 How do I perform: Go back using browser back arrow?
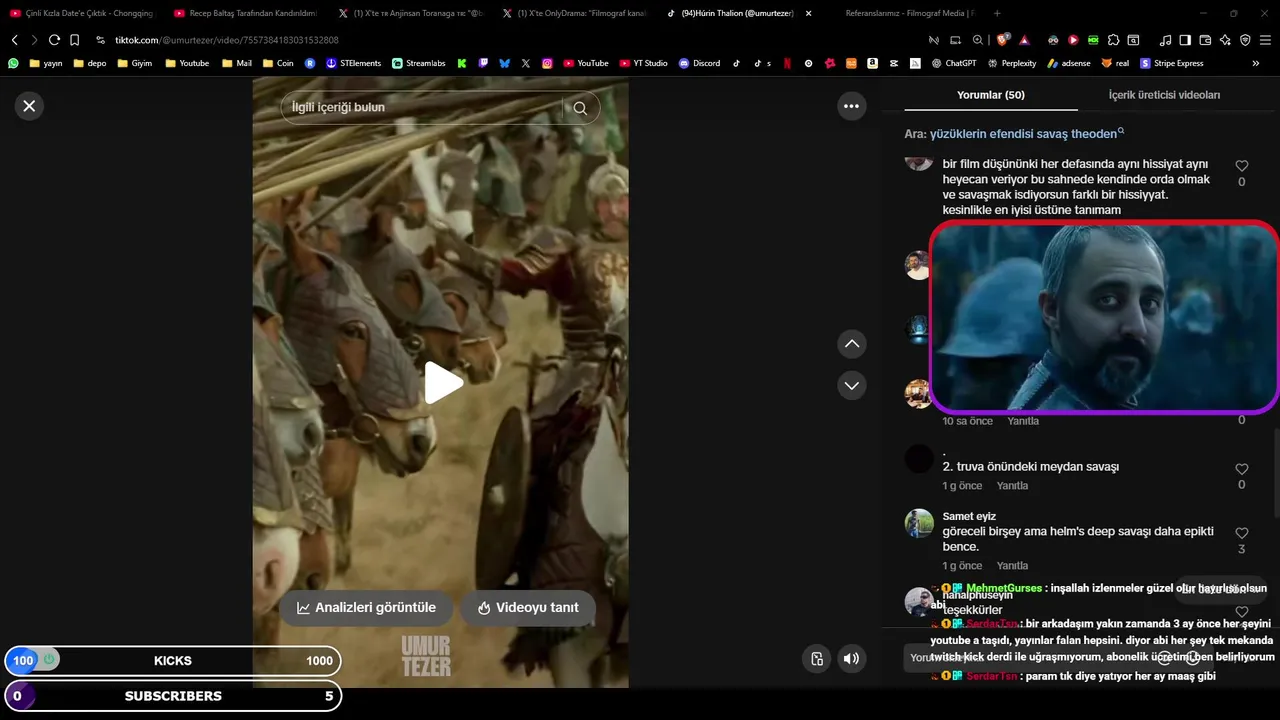tap(15, 40)
